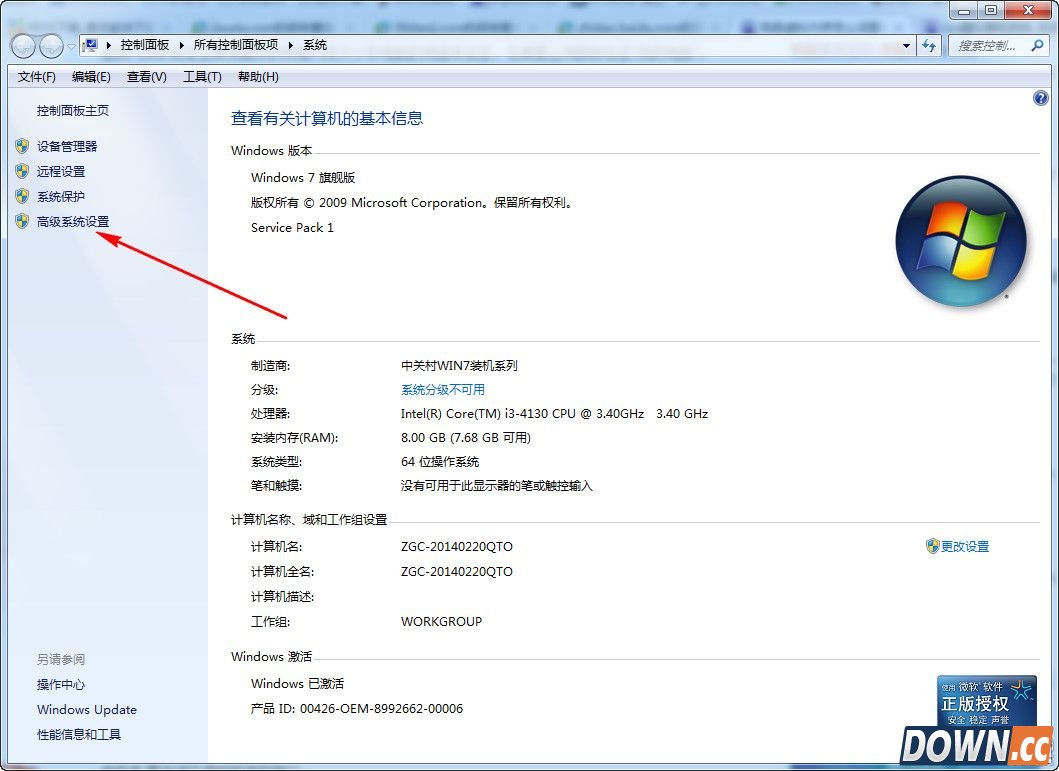Open 设备管理器 via its shield icon
The width and height of the screenshot is (1059, 771).
coord(23,146)
